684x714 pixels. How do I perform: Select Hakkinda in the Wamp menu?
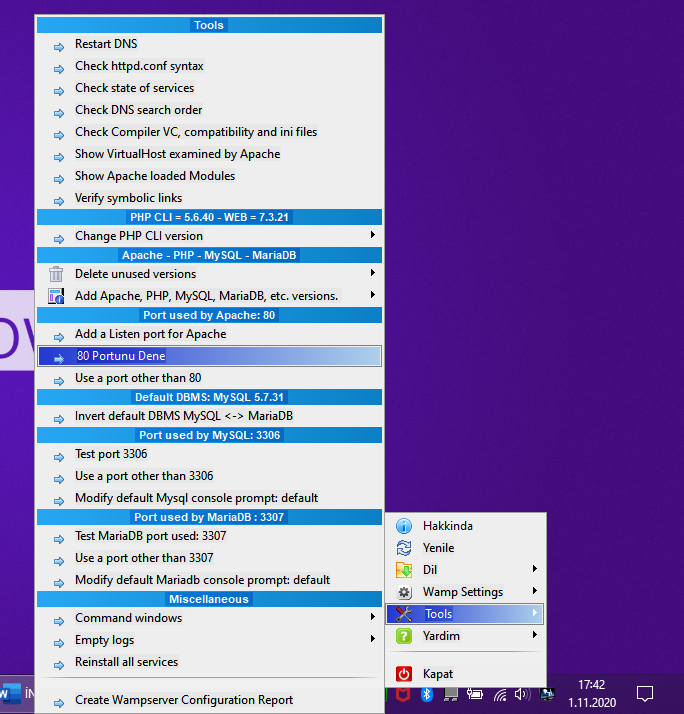click(465, 526)
